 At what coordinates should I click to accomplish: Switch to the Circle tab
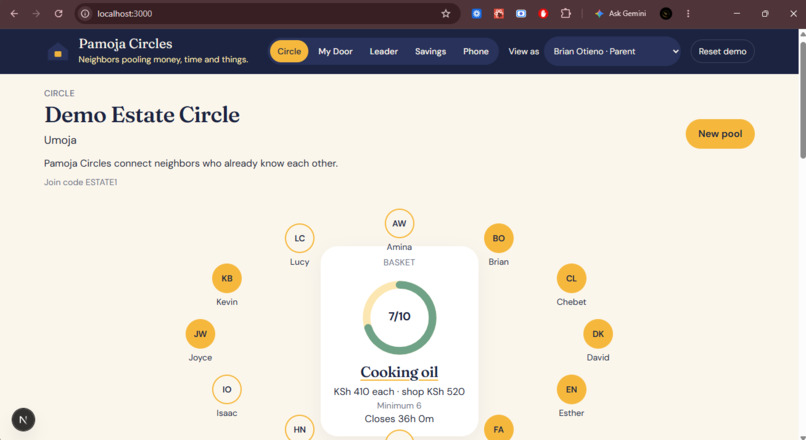[289, 51]
